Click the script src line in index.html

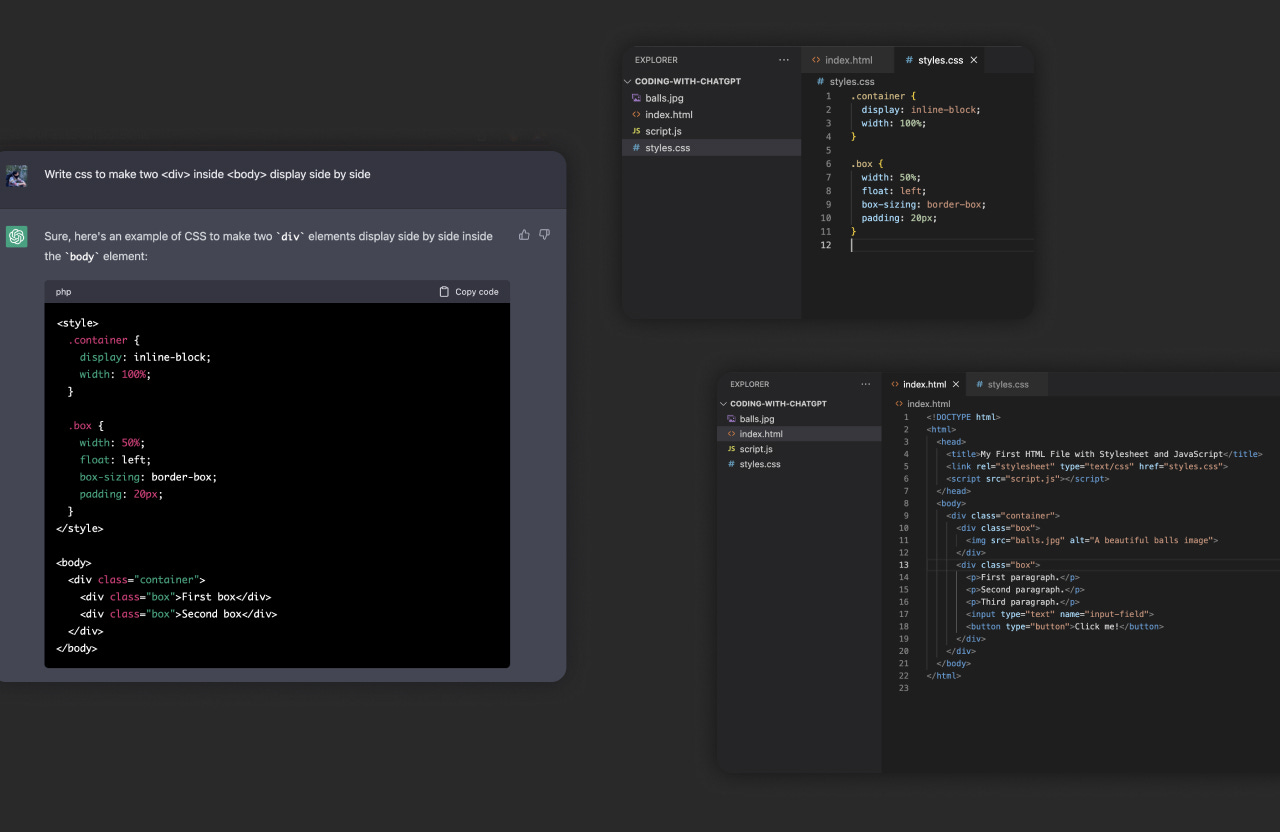[1028, 479]
